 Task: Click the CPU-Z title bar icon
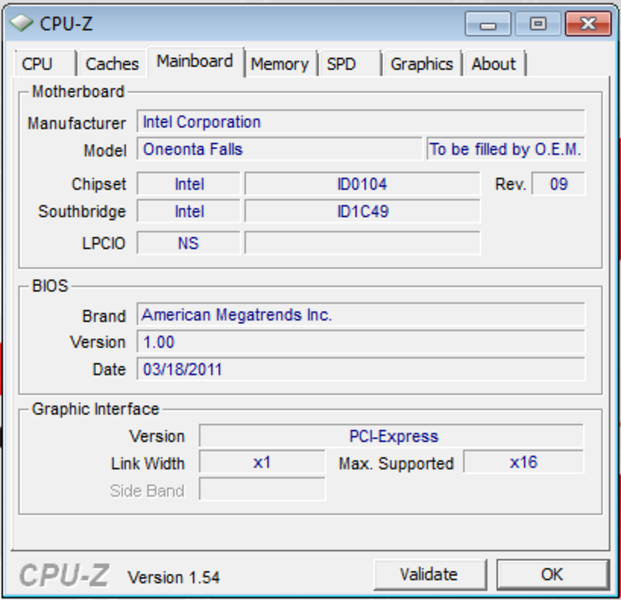point(21,23)
